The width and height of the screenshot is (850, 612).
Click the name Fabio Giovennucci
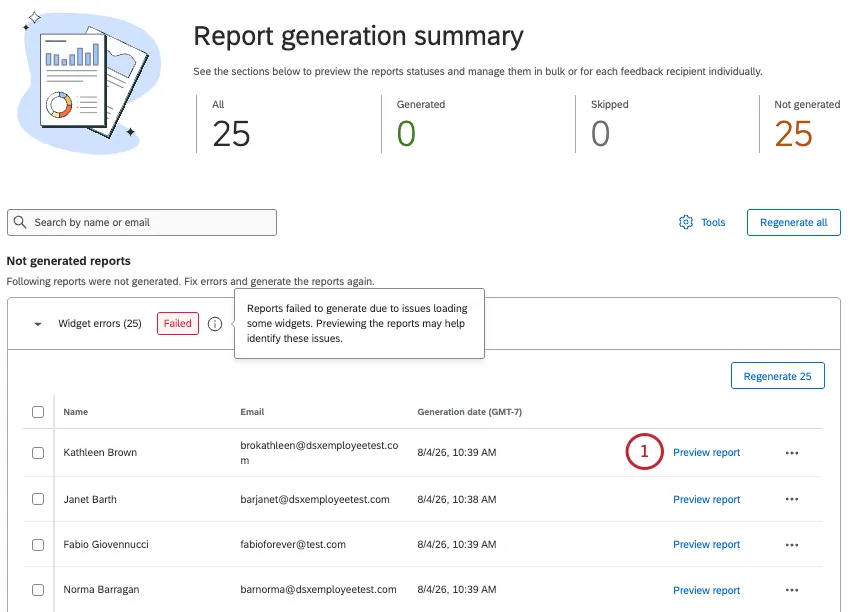106,544
